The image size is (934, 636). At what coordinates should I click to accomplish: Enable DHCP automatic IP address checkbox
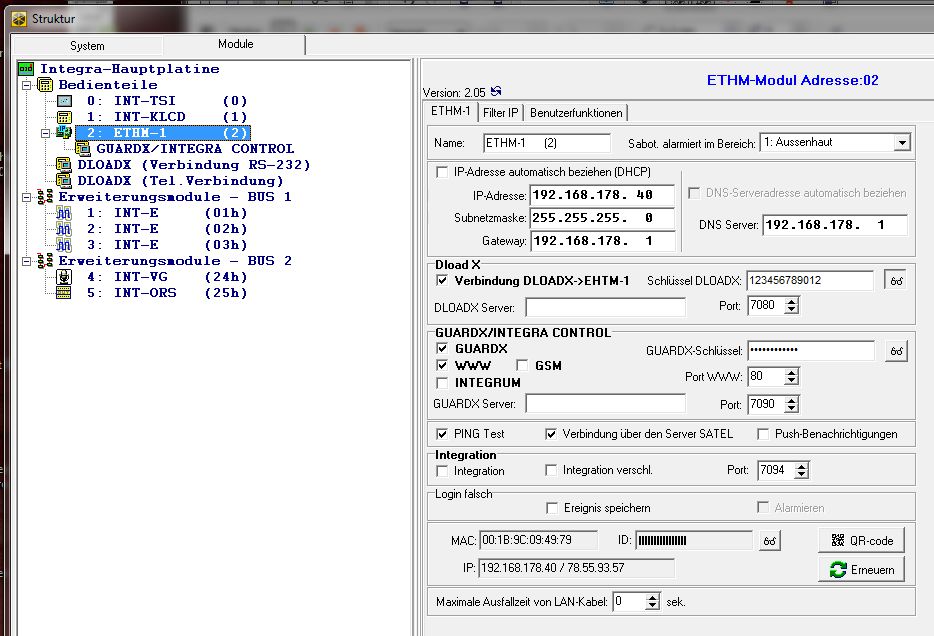coord(442,172)
